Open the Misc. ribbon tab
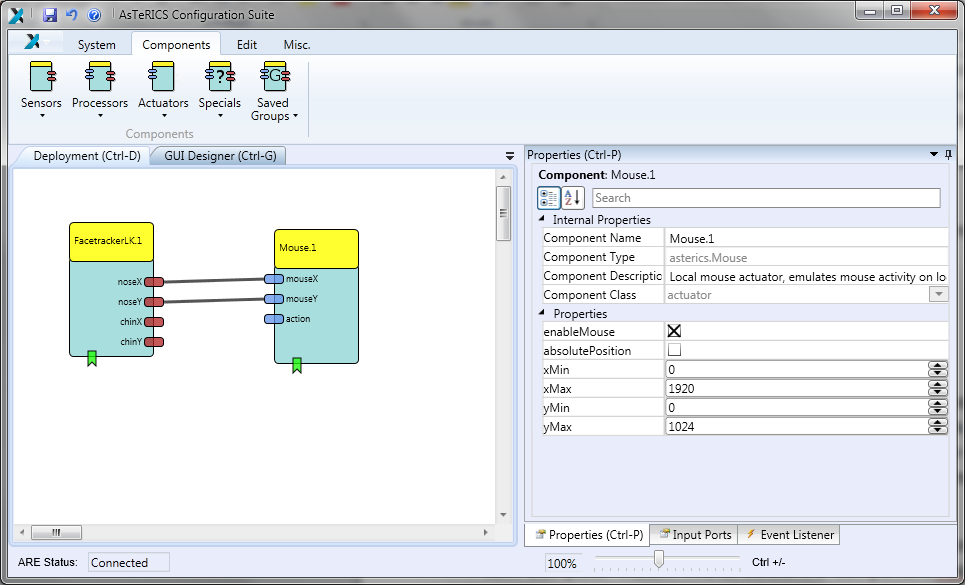 coord(297,45)
